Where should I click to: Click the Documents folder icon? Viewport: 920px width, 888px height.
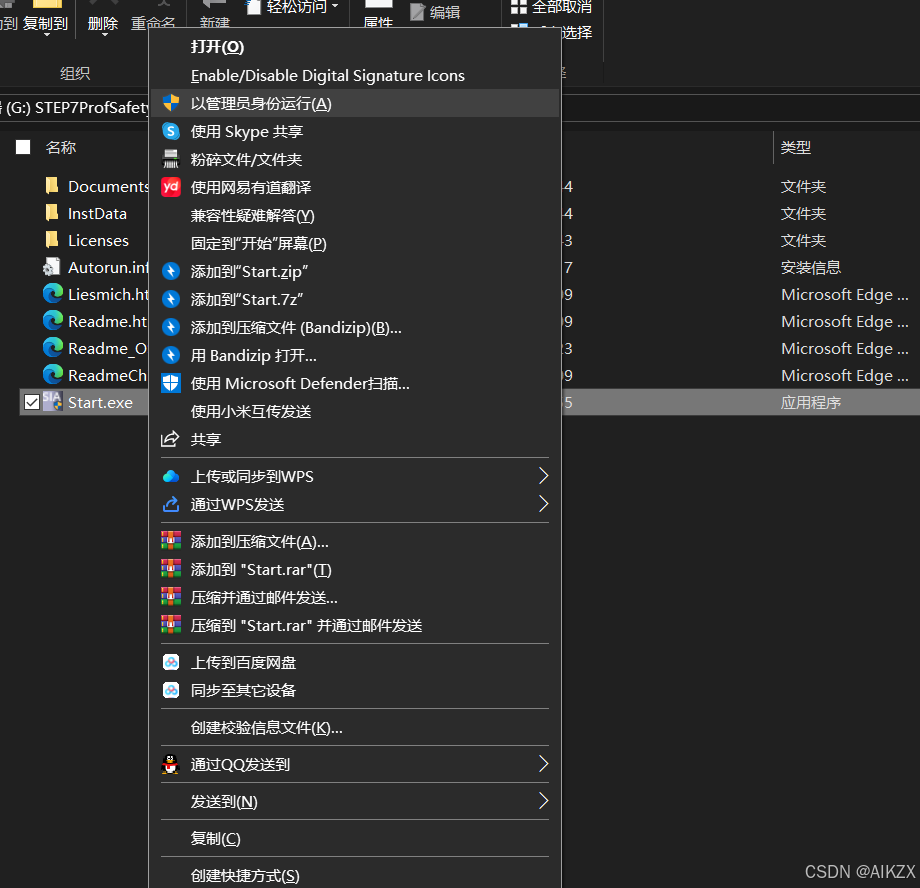52,186
